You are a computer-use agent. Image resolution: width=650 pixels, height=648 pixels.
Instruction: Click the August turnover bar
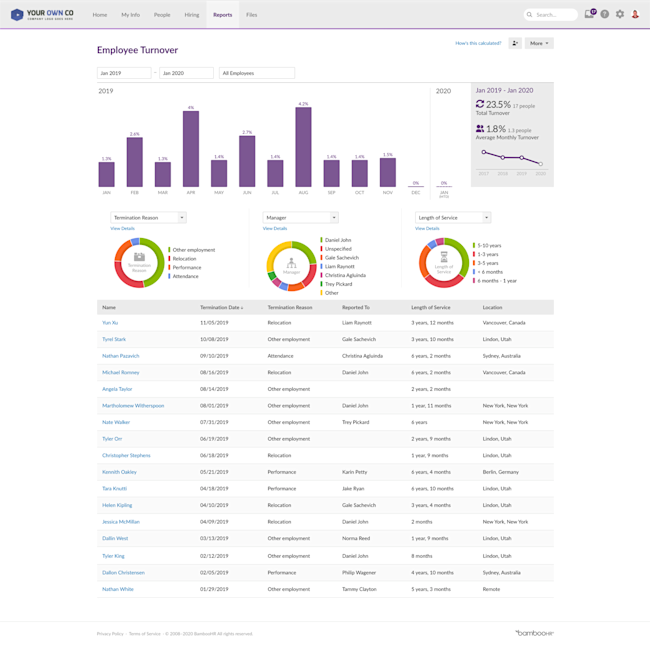pos(303,147)
